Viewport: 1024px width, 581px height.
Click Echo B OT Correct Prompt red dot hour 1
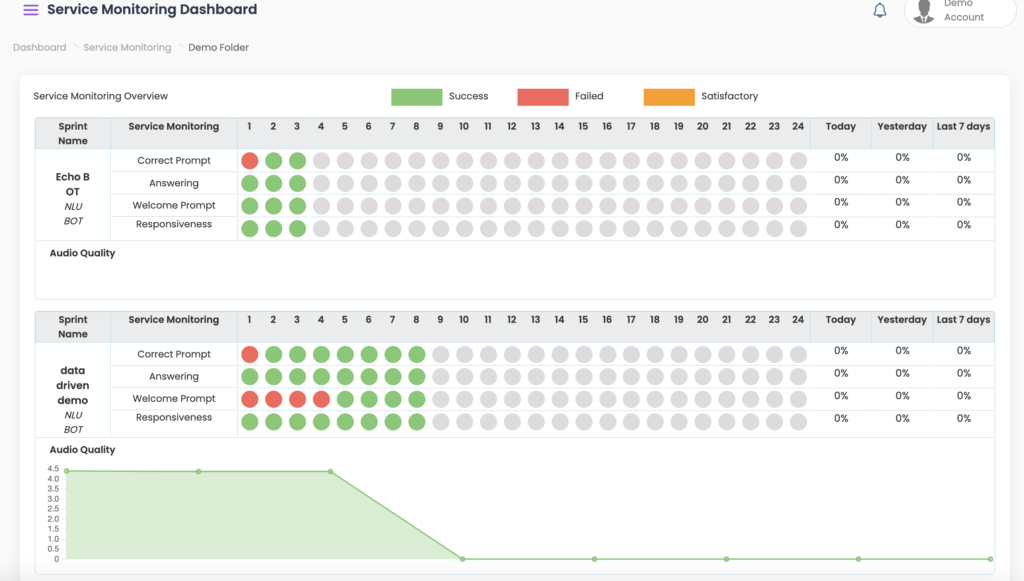tap(249, 161)
